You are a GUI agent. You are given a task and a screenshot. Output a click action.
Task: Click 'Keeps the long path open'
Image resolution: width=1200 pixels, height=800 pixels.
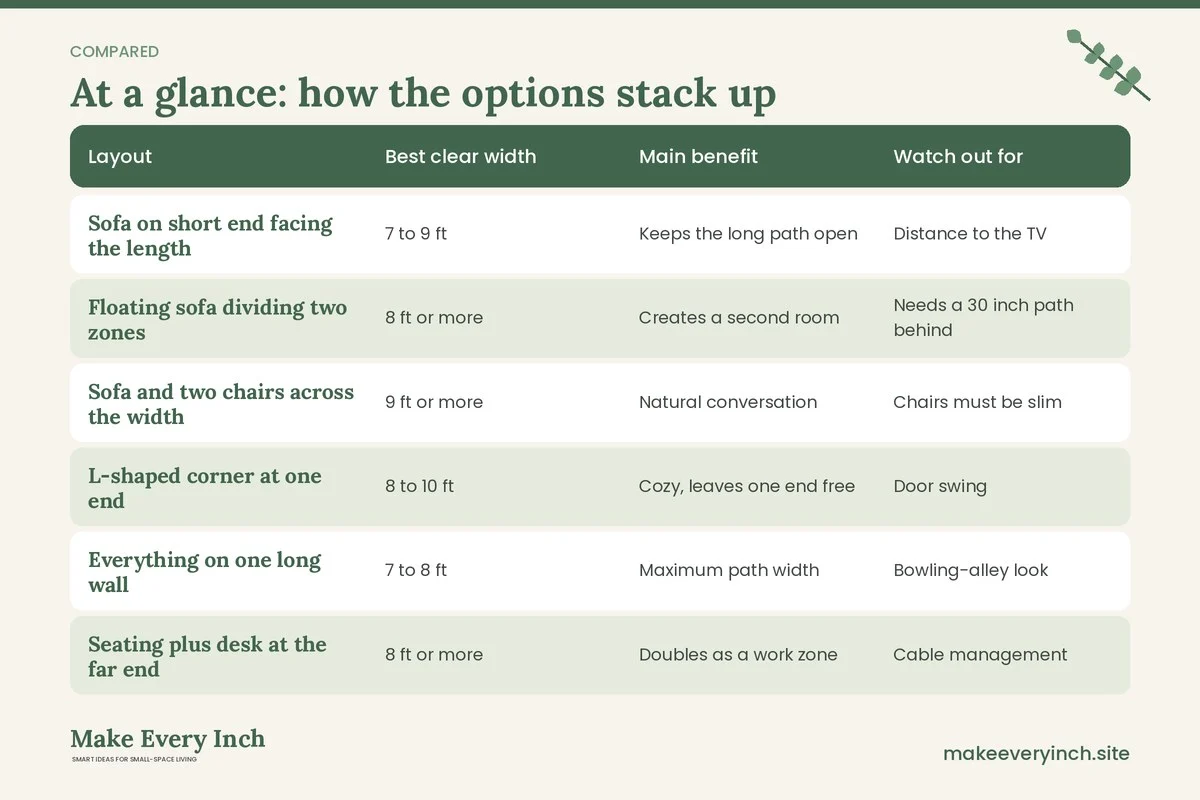748,234
